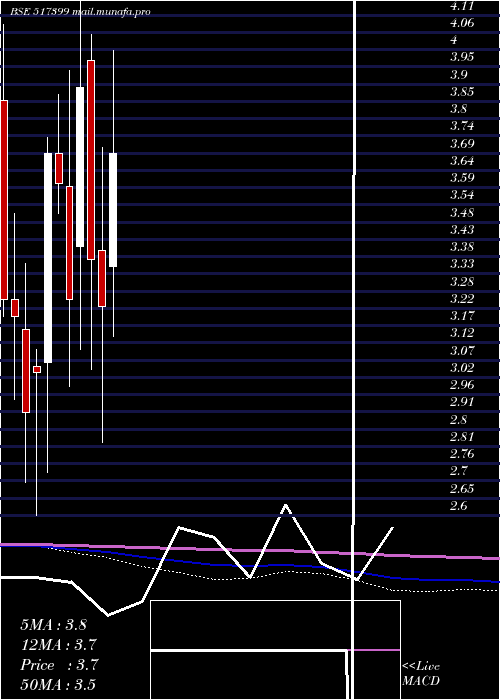The width and height of the screenshot is (500, 700).
Task: Click the 4.11 price axis label
Action: [x=462, y=6]
